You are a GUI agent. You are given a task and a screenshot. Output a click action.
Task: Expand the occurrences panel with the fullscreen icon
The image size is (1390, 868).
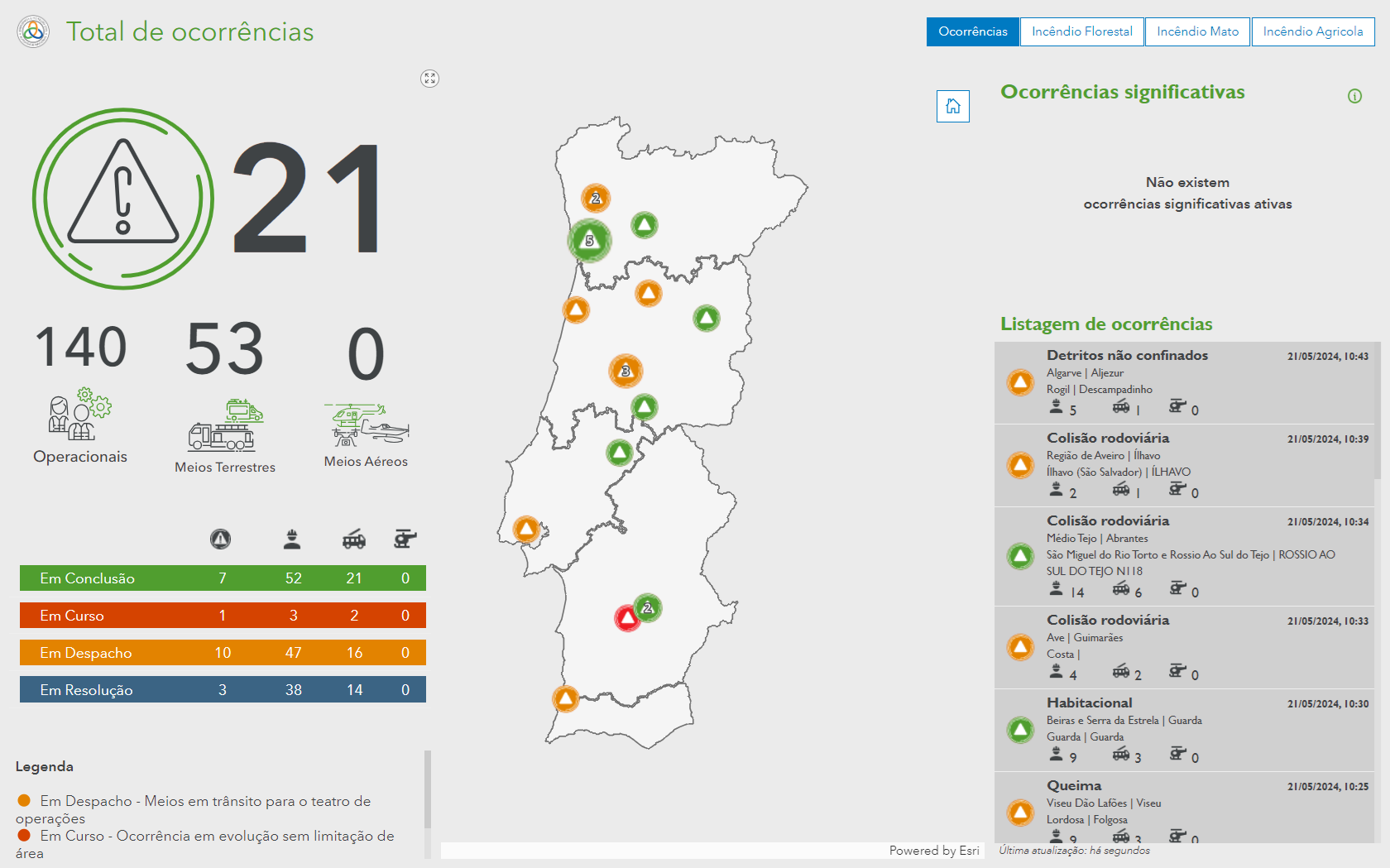point(429,79)
